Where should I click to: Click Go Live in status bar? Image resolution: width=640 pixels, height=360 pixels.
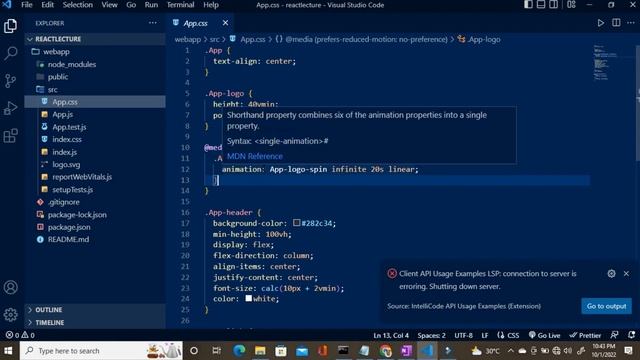pyautogui.click(x=544, y=335)
